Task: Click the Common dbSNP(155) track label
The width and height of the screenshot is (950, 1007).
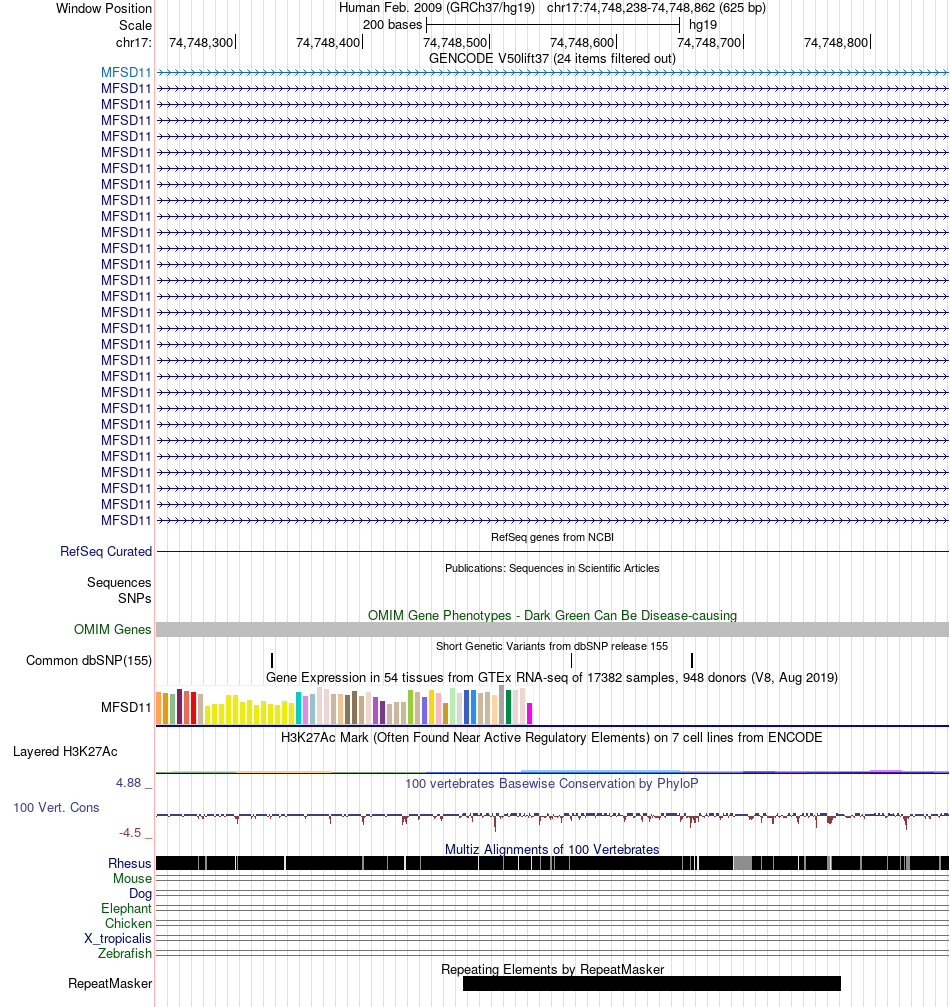Action: [x=89, y=661]
